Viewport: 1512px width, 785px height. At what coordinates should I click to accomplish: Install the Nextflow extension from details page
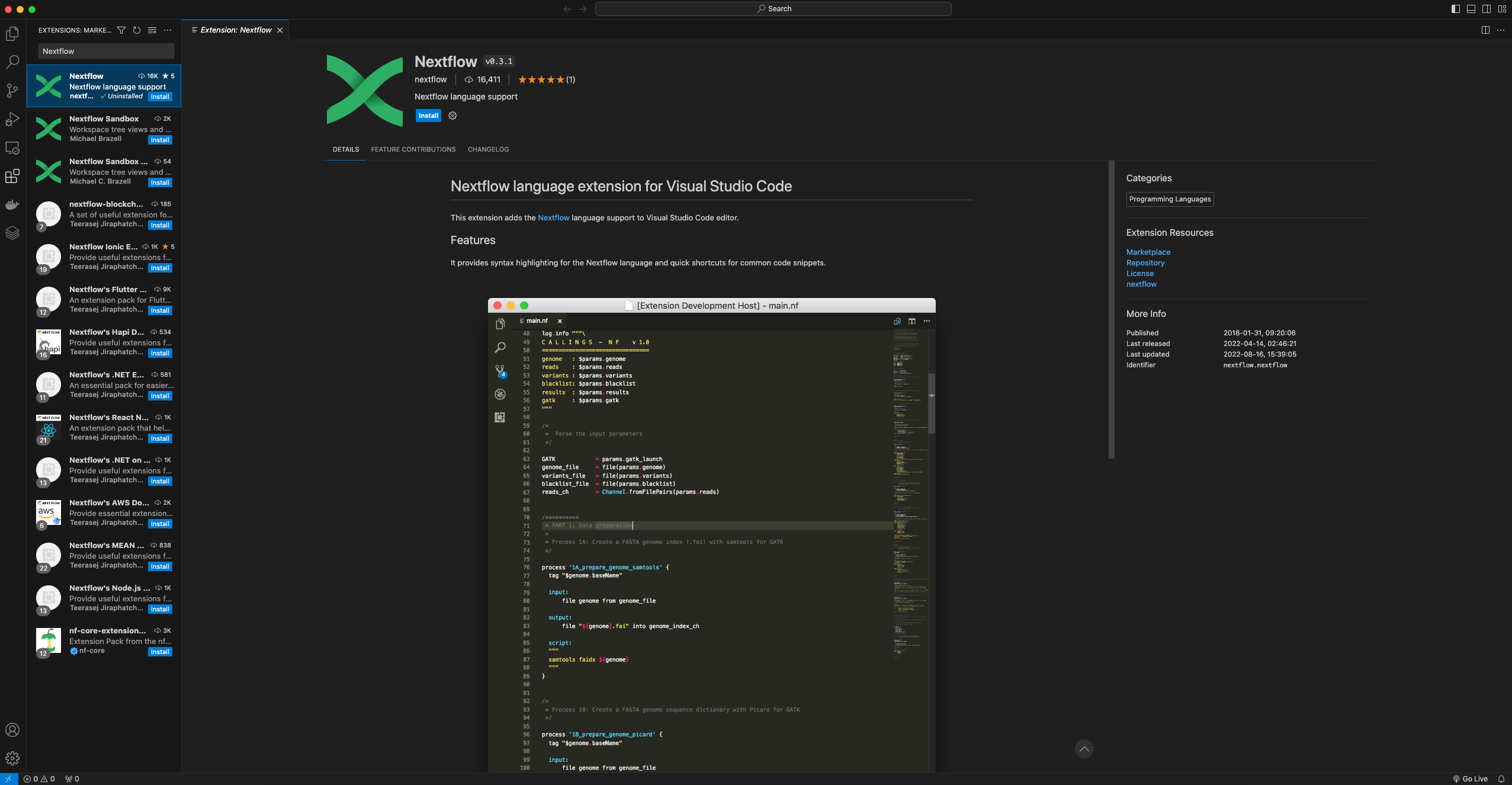[x=428, y=116]
